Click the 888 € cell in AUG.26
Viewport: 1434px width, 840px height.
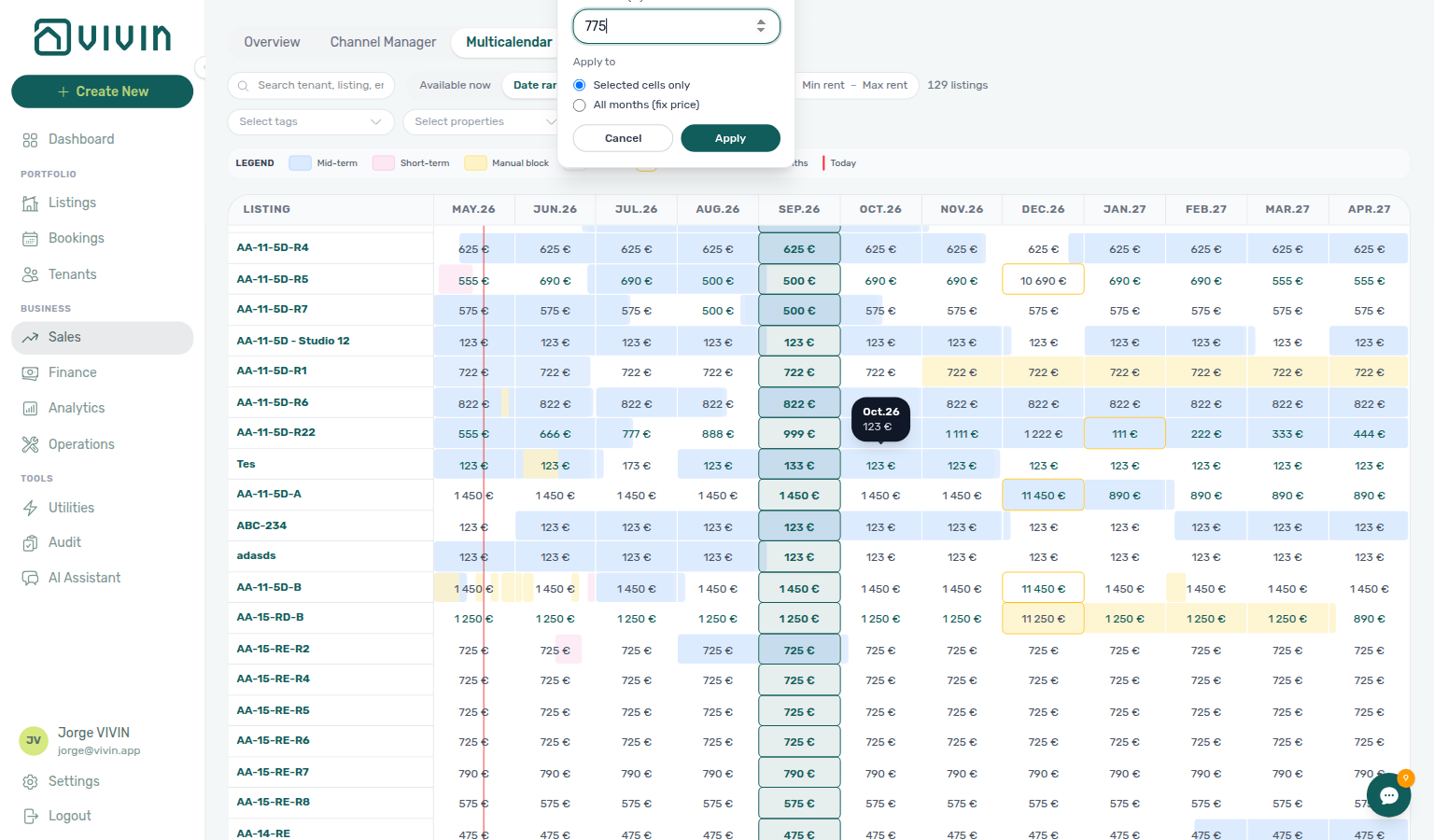pyautogui.click(x=717, y=434)
